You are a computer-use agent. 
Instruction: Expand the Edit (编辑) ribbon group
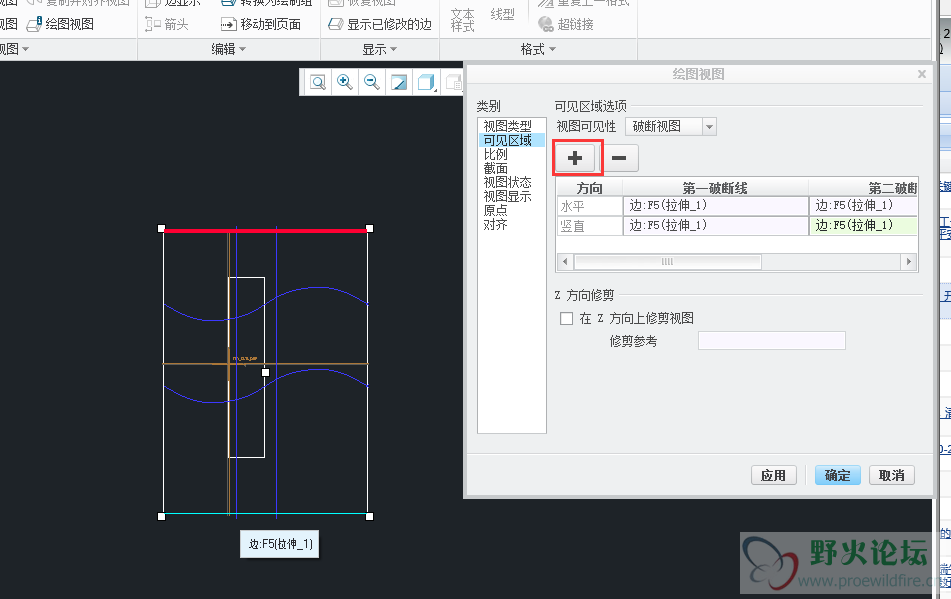(229, 49)
